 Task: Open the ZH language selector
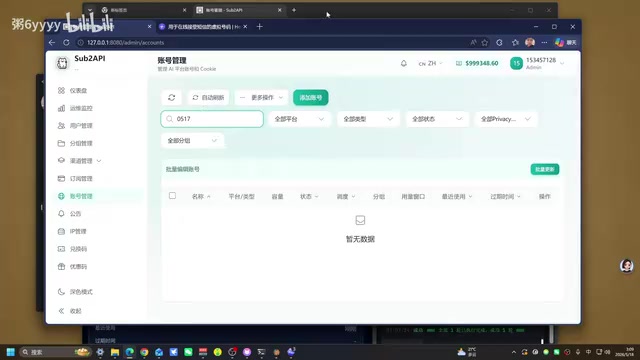coord(430,63)
